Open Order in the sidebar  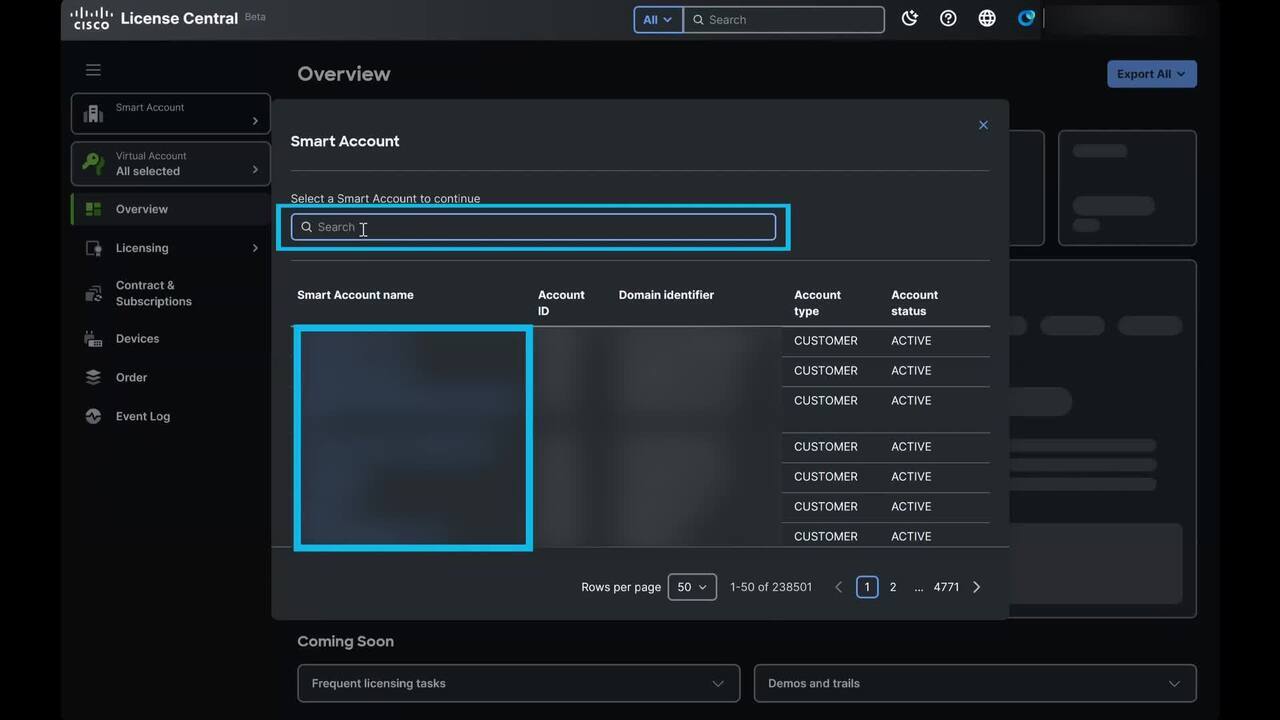point(131,378)
